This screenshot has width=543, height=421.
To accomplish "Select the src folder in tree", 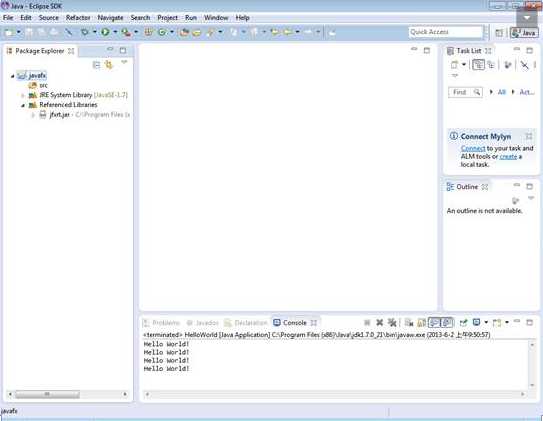I will (38, 85).
